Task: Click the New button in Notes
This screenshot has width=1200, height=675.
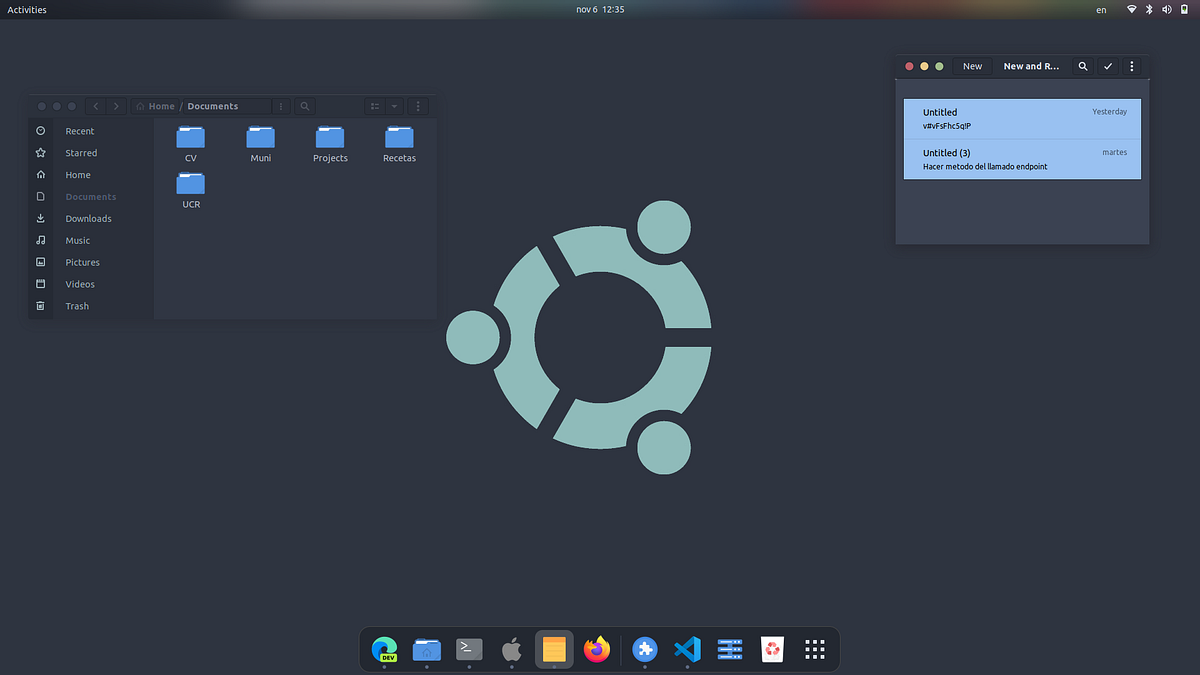Action: click(973, 66)
